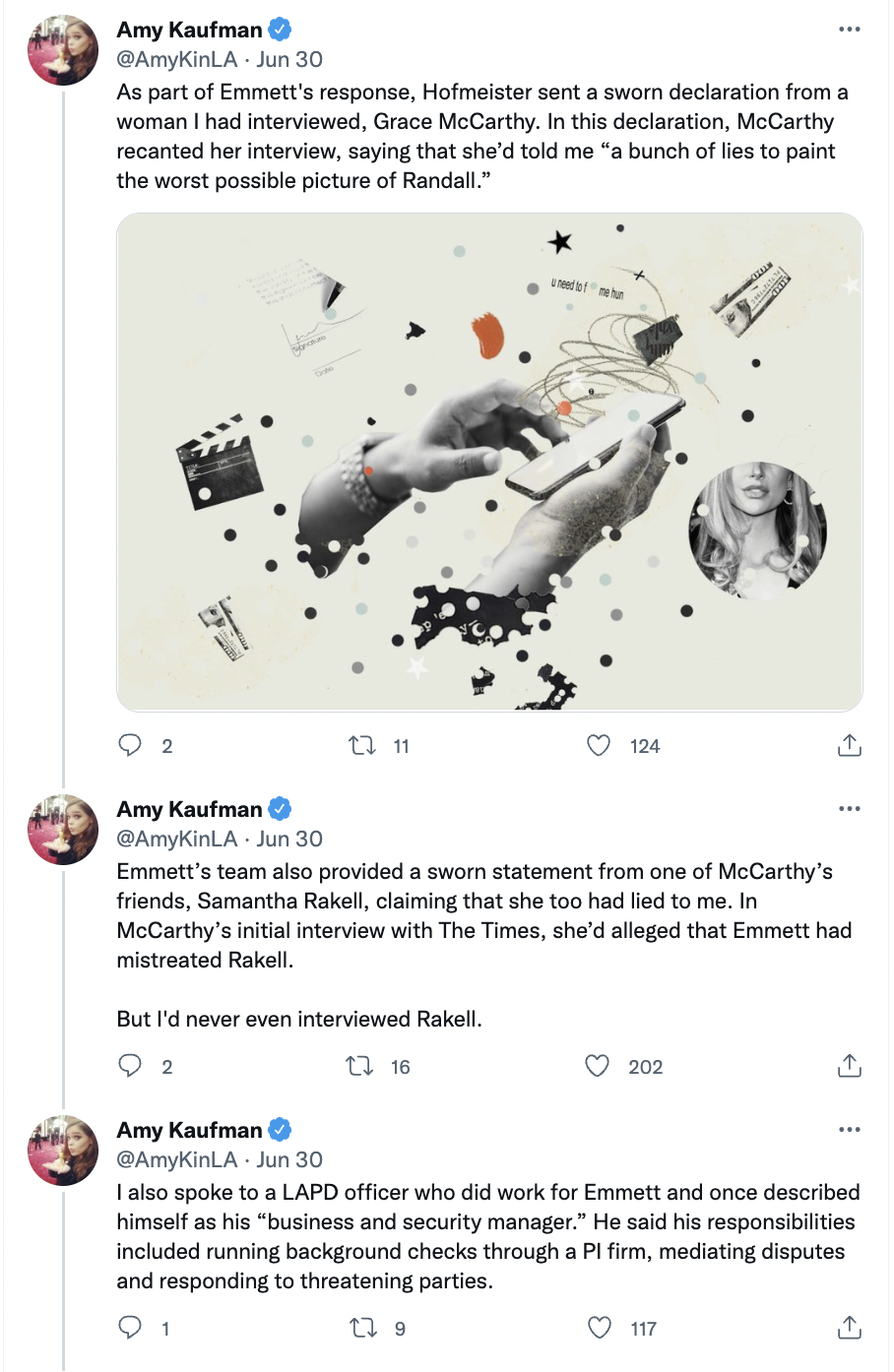Open more options on Rakell tweet
894x1372 pixels.
[x=849, y=809]
